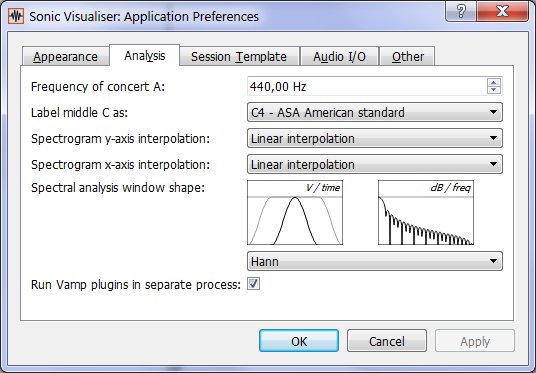Viewport: 536px width, 373px height.
Task: Open the Hann window shape dropdown
Action: pyautogui.click(x=375, y=261)
